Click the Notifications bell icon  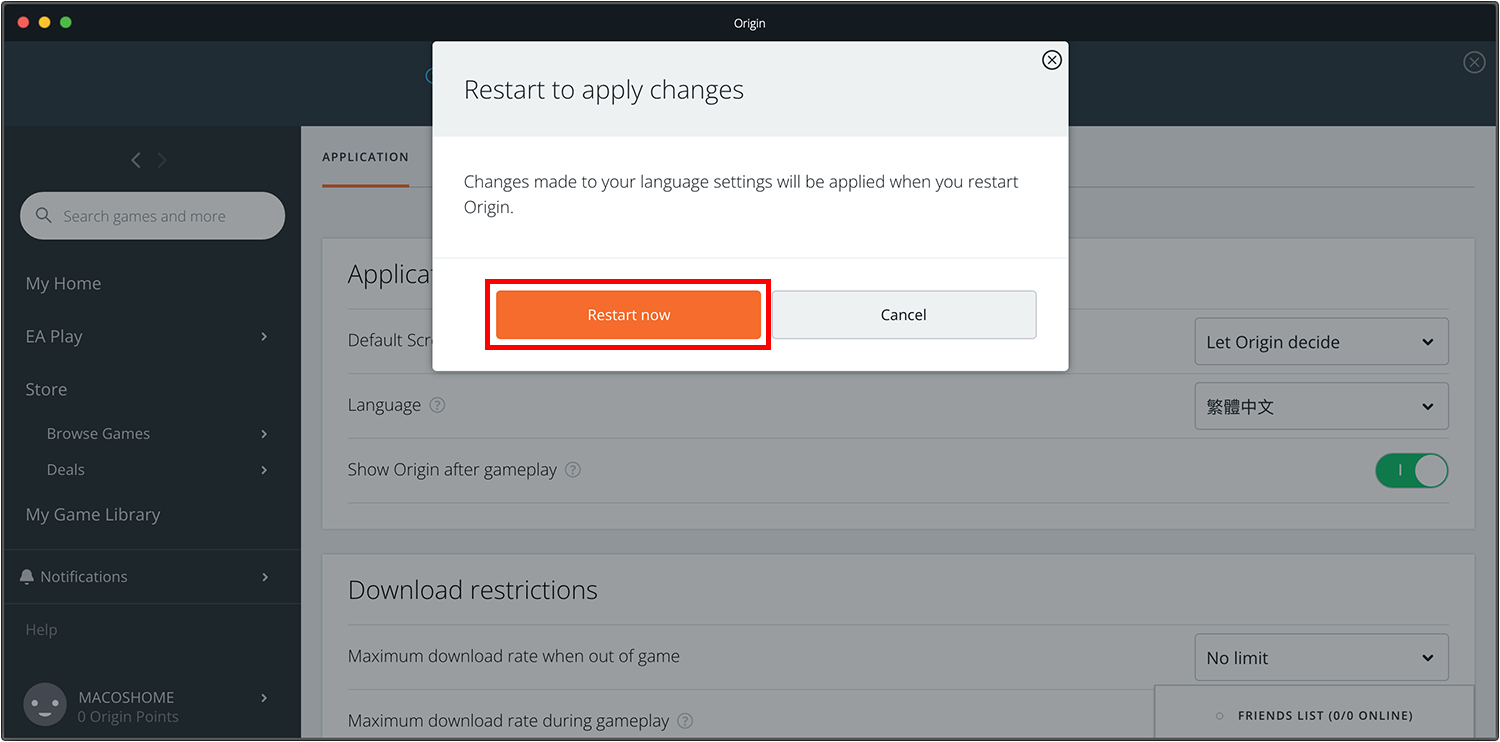pyautogui.click(x=27, y=577)
